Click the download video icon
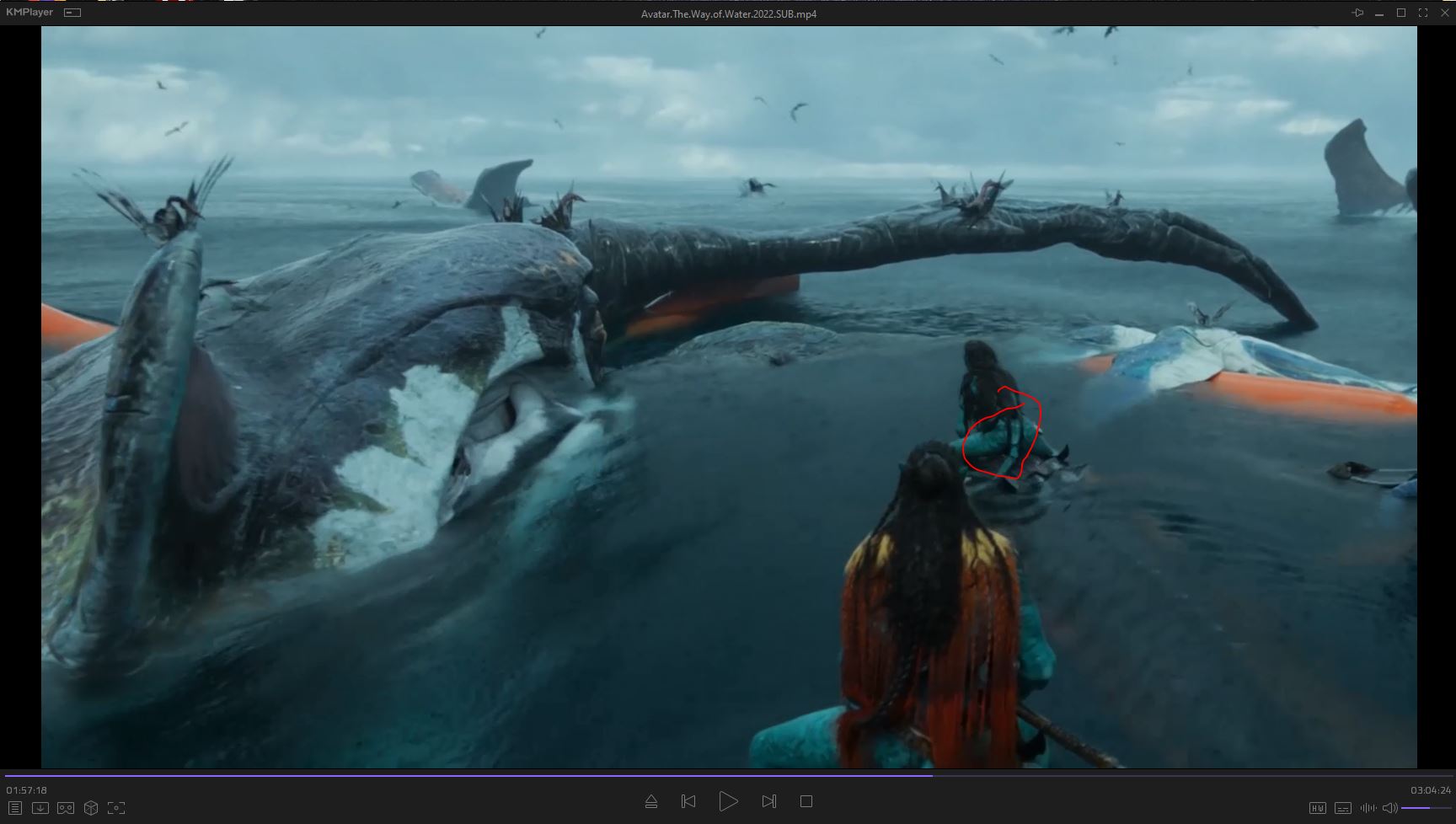1456x824 pixels. [x=40, y=808]
